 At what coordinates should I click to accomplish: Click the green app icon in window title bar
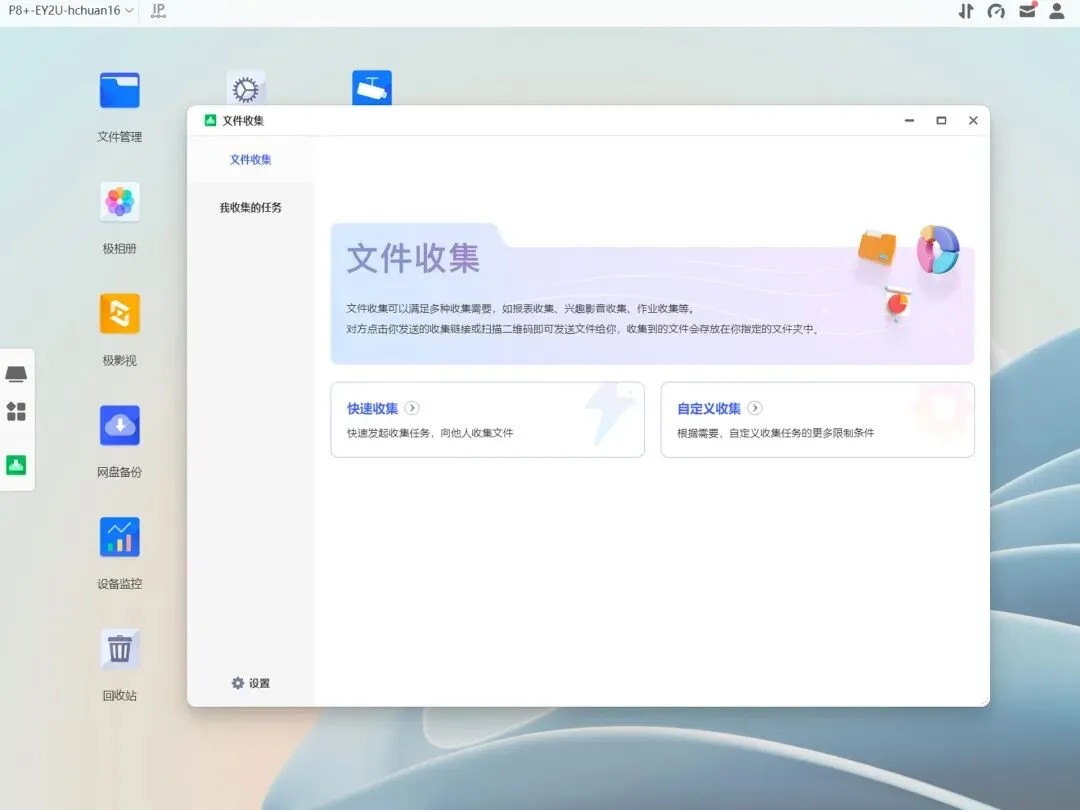(210, 121)
